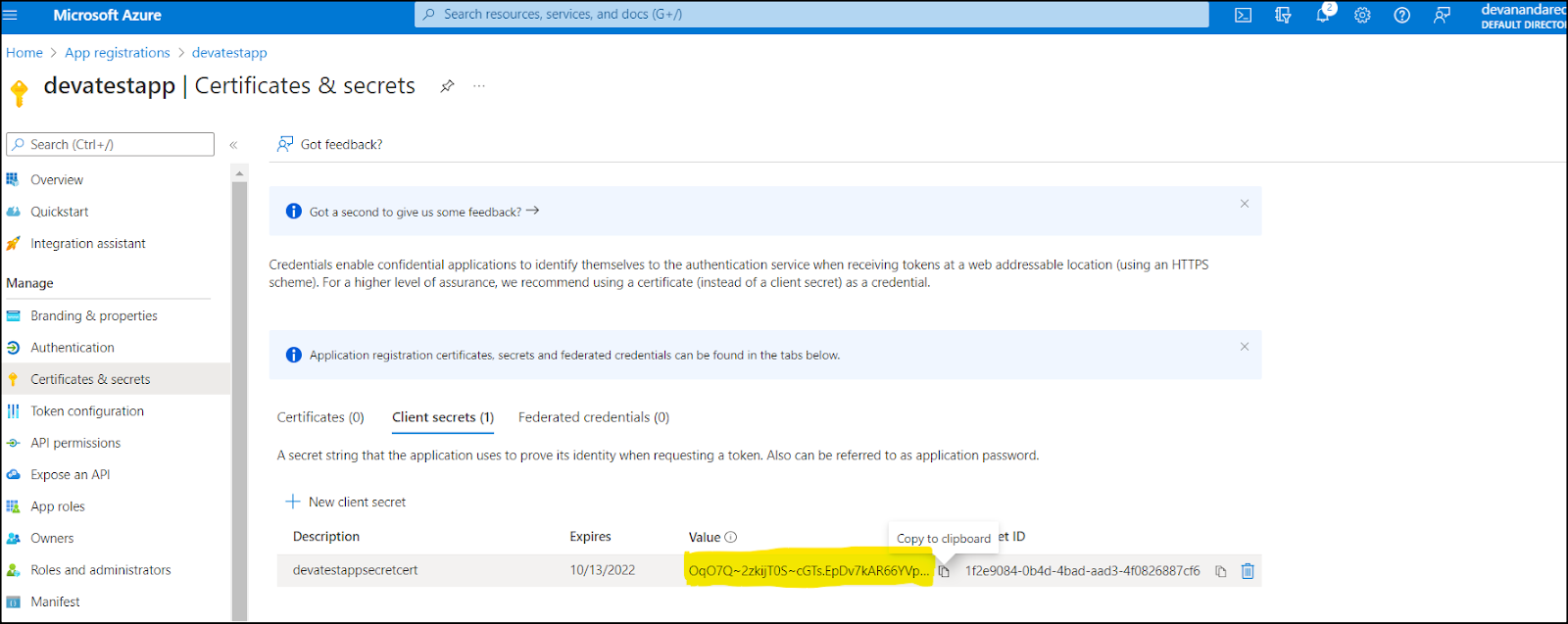Copy the secret value to clipboard
Viewport: 1568px width, 624px height.
pos(944,571)
